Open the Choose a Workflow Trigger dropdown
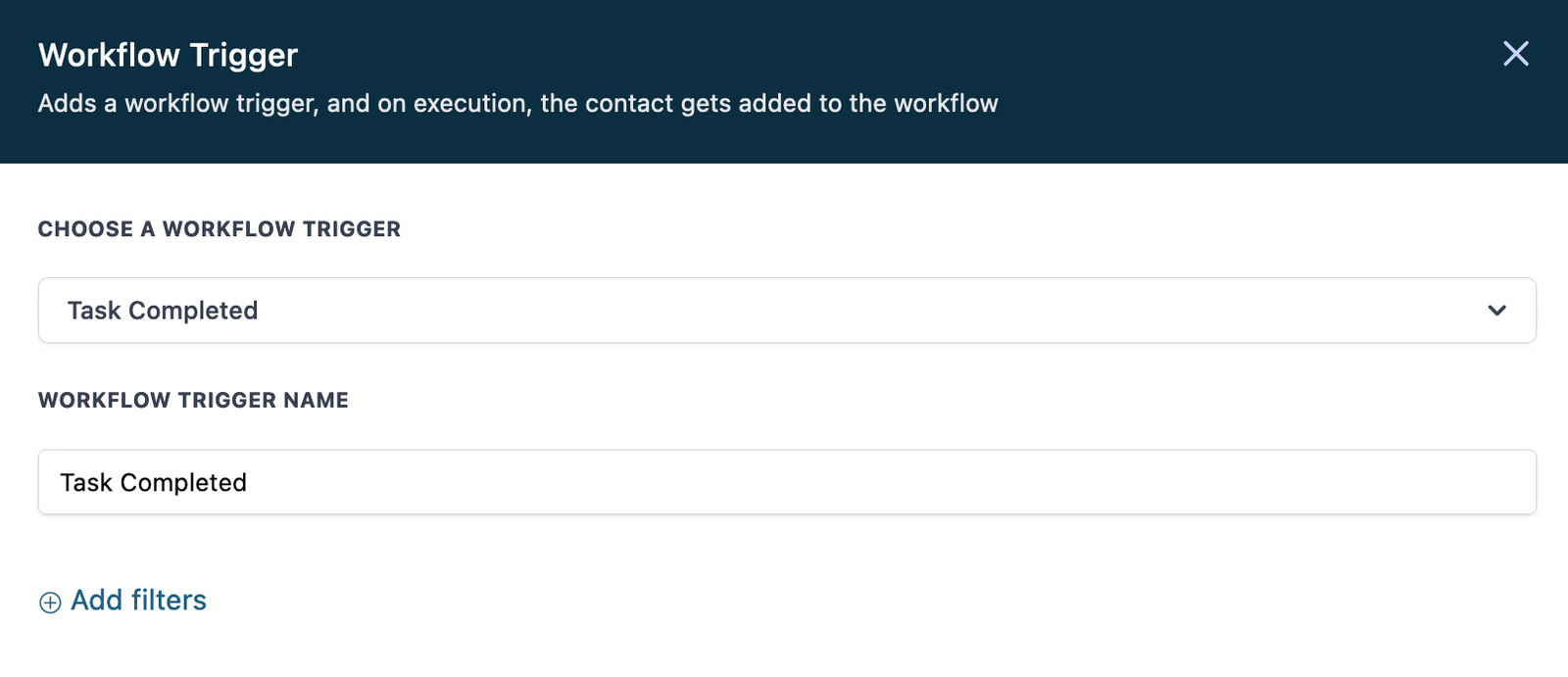 (x=786, y=311)
